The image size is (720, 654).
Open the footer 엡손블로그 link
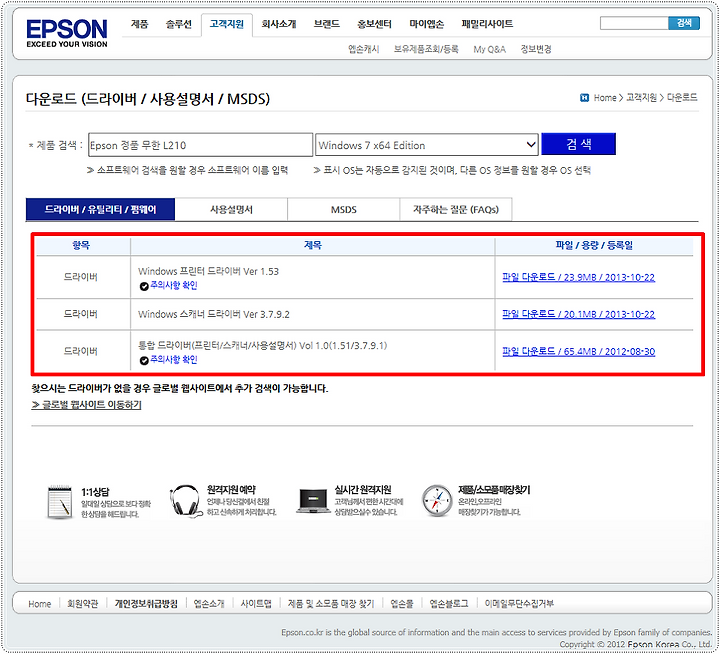tap(449, 604)
